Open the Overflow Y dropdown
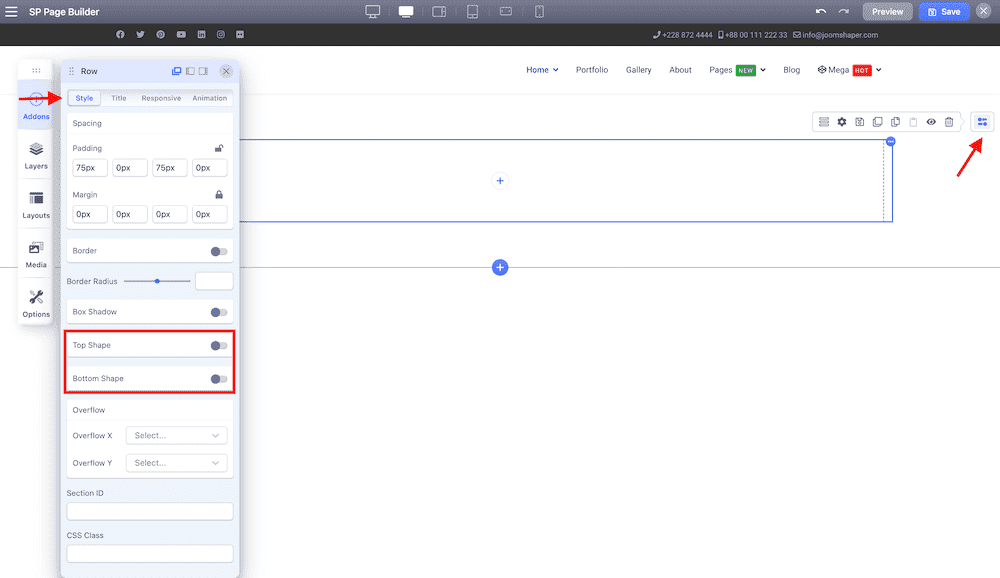The width and height of the screenshot is (1000, 578). 177,463
